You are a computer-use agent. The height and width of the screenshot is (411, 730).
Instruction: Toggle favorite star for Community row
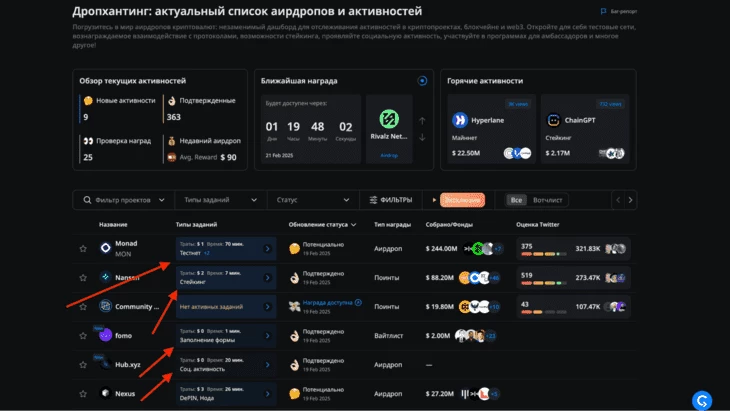[x=83, y=307]
